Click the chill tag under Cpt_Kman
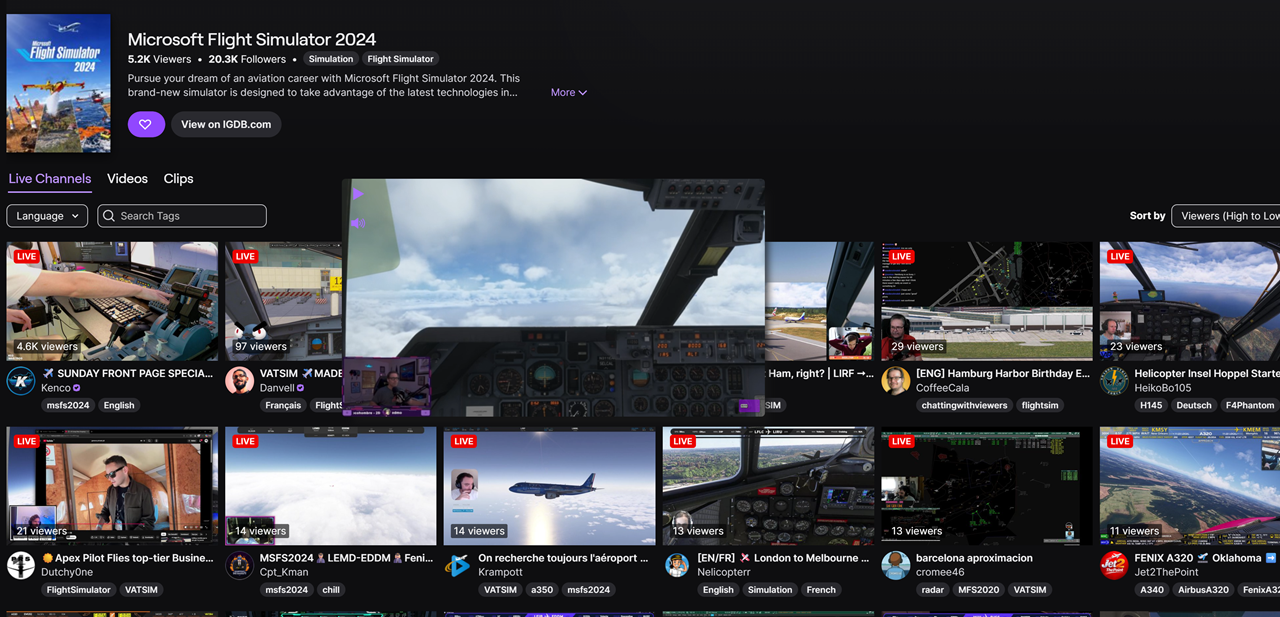 click(x=331, y=590)
